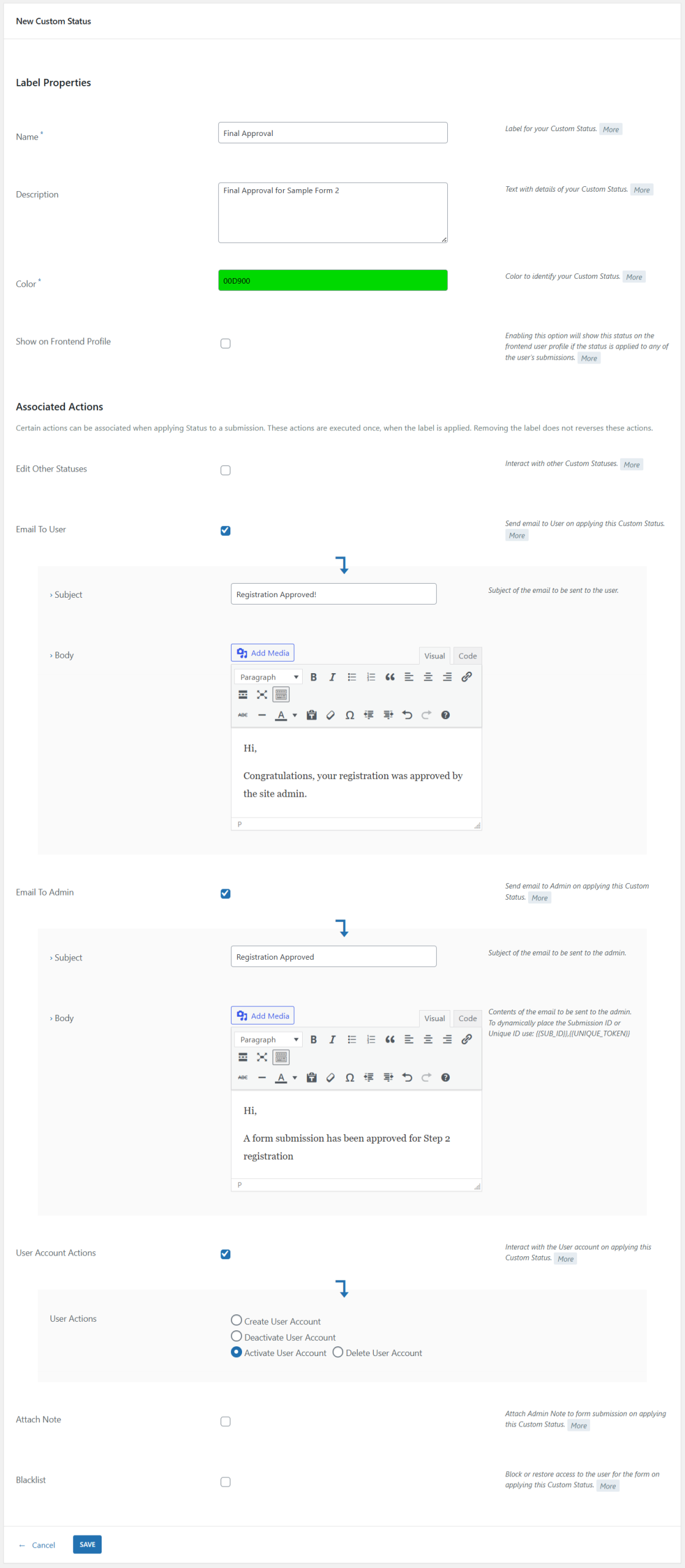Open the Paragraph format dropdown in admin email editor
The image size is (685, 1568).
(268, 1039)
